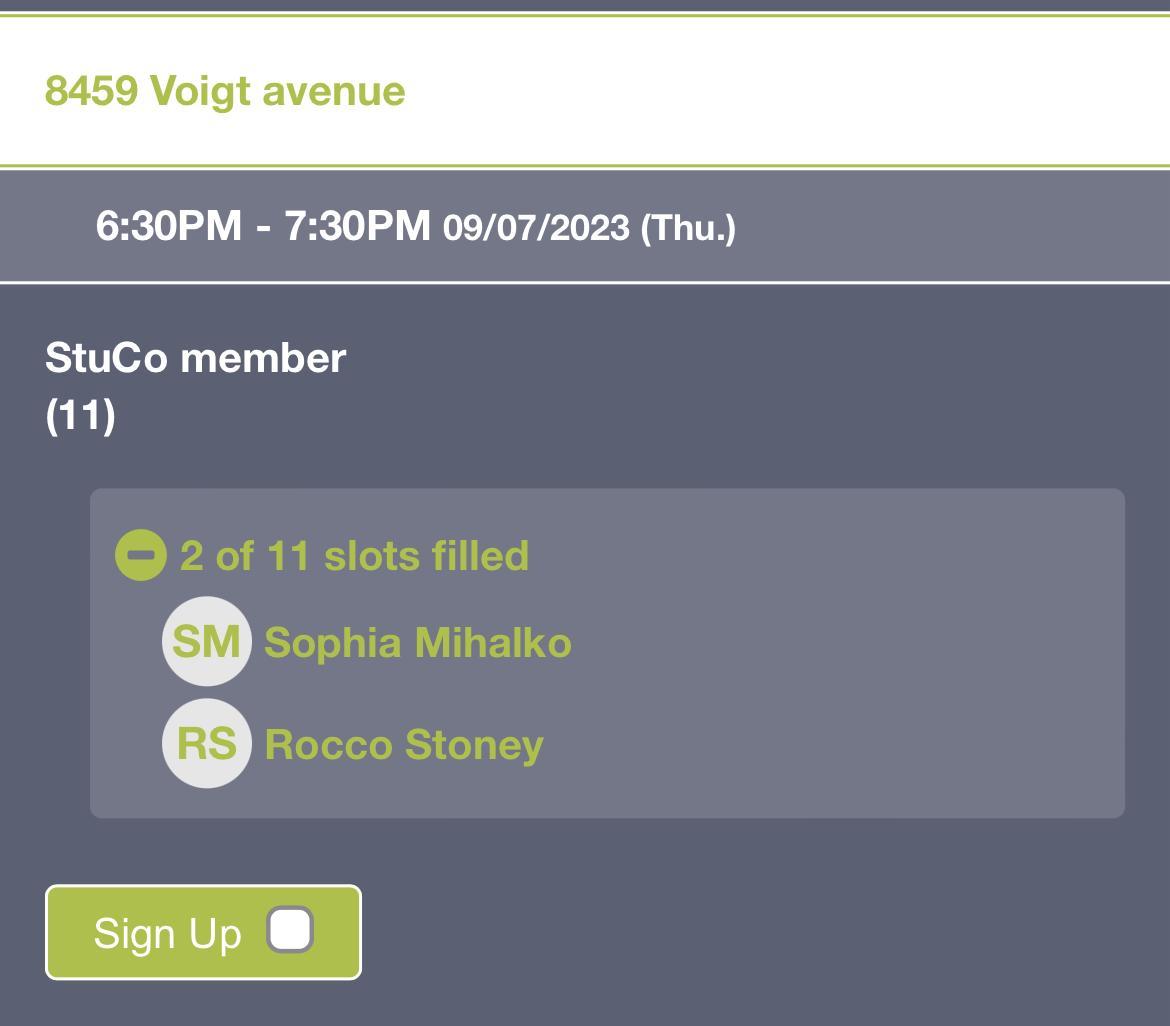Toggle the "2 of 11 slots filled" text
1170x1026 pixels.
(354, 556)
